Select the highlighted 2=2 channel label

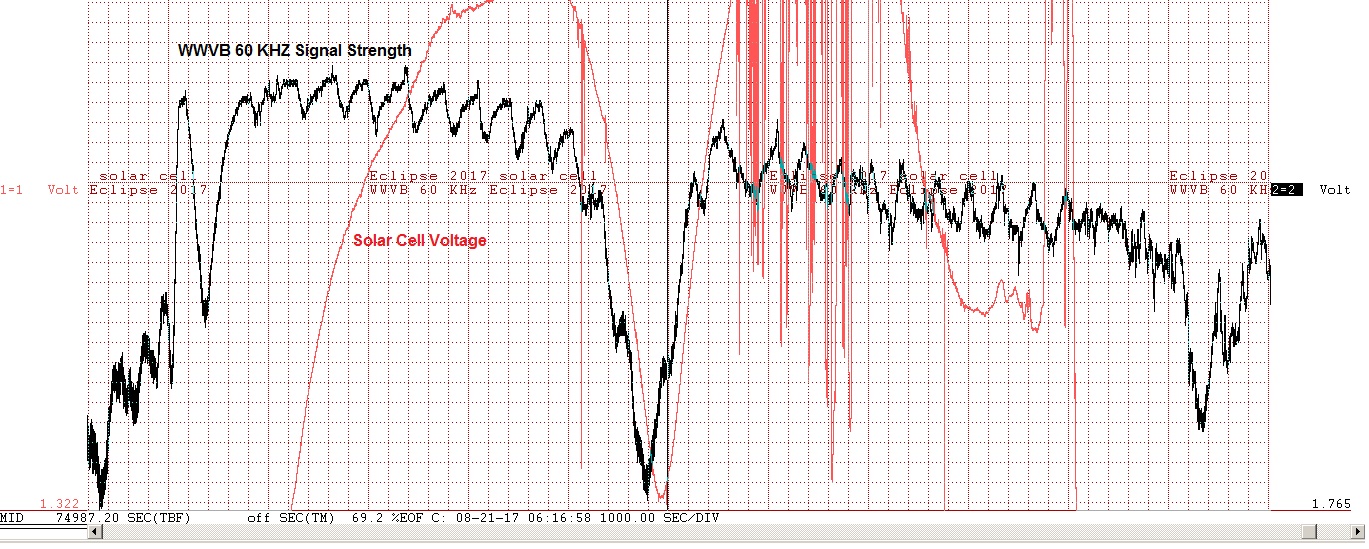[1286, 189]
